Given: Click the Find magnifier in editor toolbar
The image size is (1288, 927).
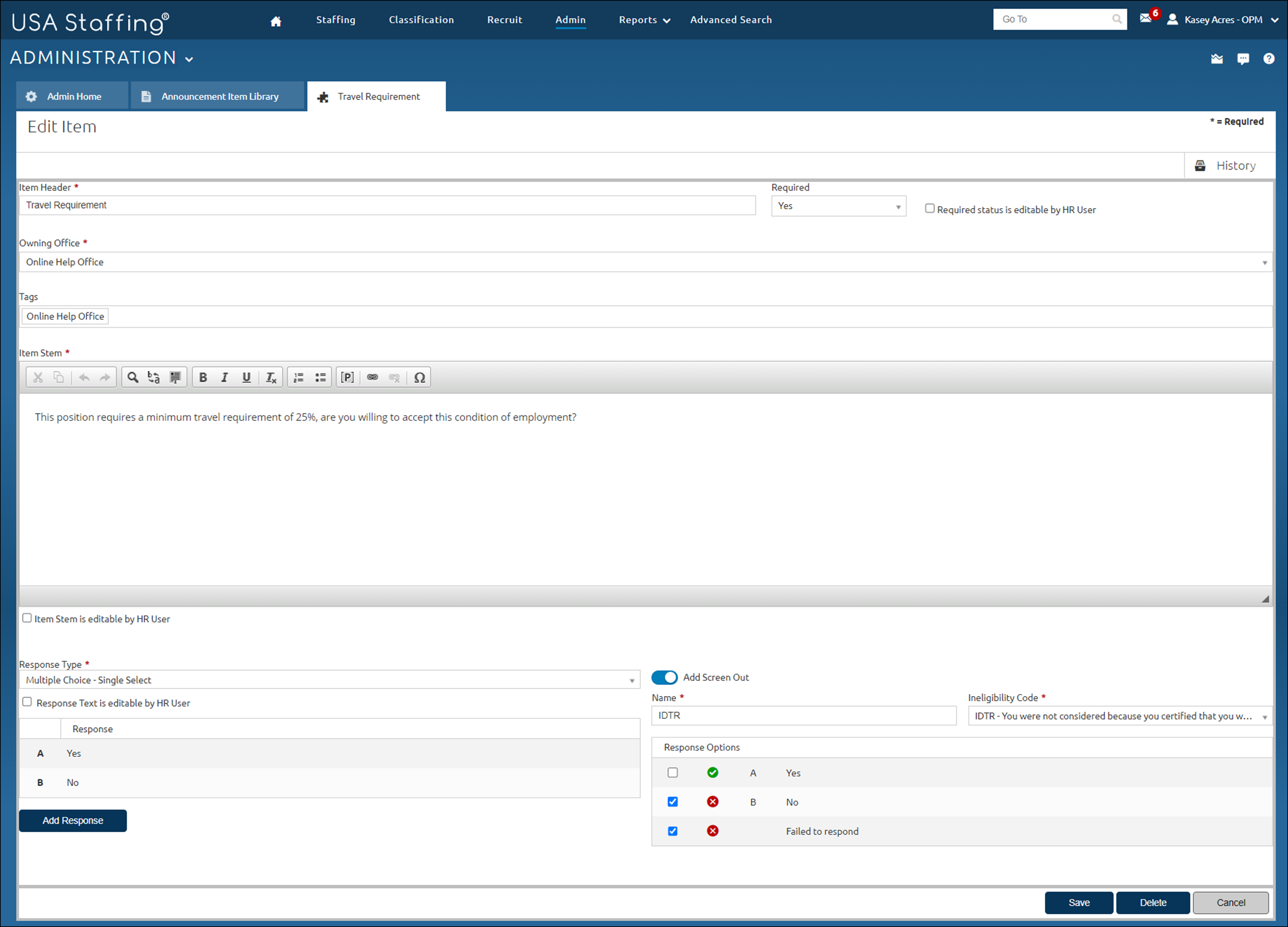Looking at the screenshot, I should (x=132, y=377).
